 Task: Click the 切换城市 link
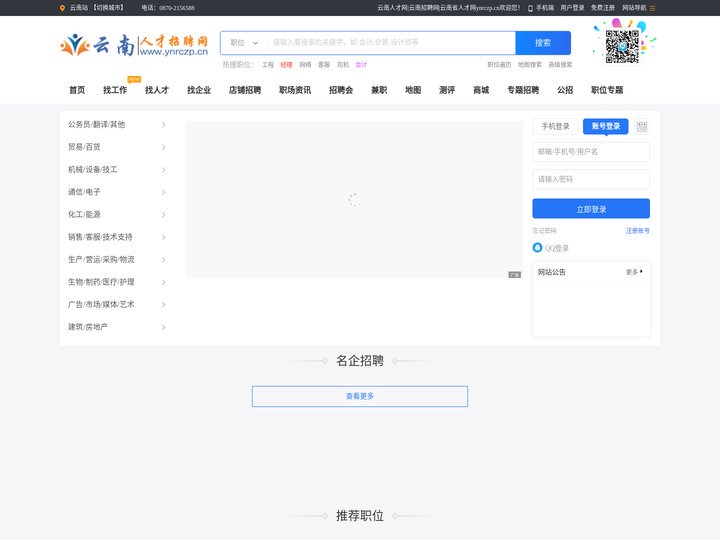[x=108, y=8]
